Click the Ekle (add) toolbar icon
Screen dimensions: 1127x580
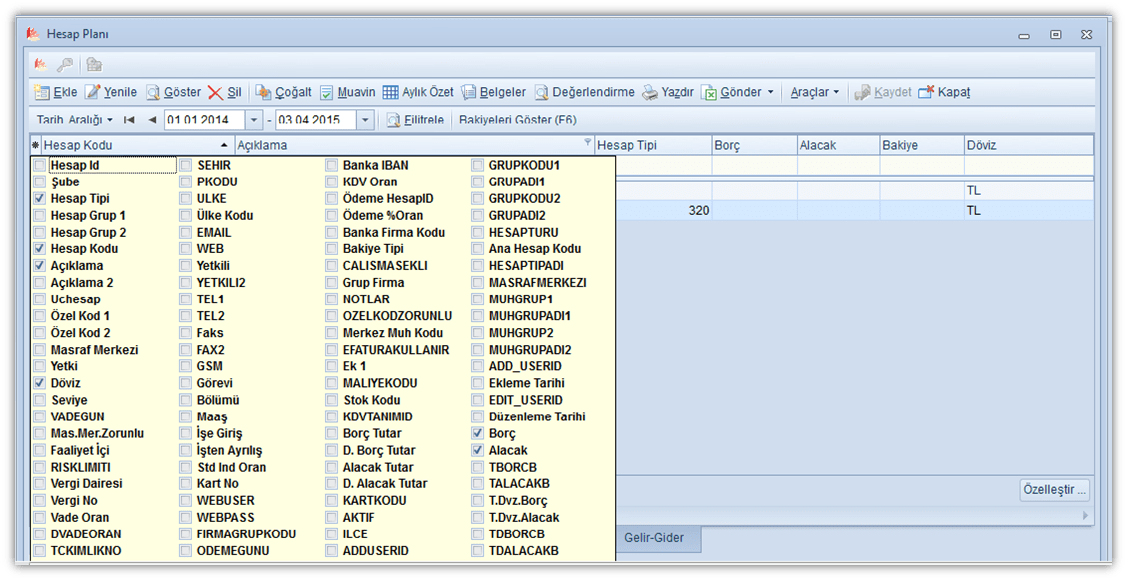click(42, 92)
